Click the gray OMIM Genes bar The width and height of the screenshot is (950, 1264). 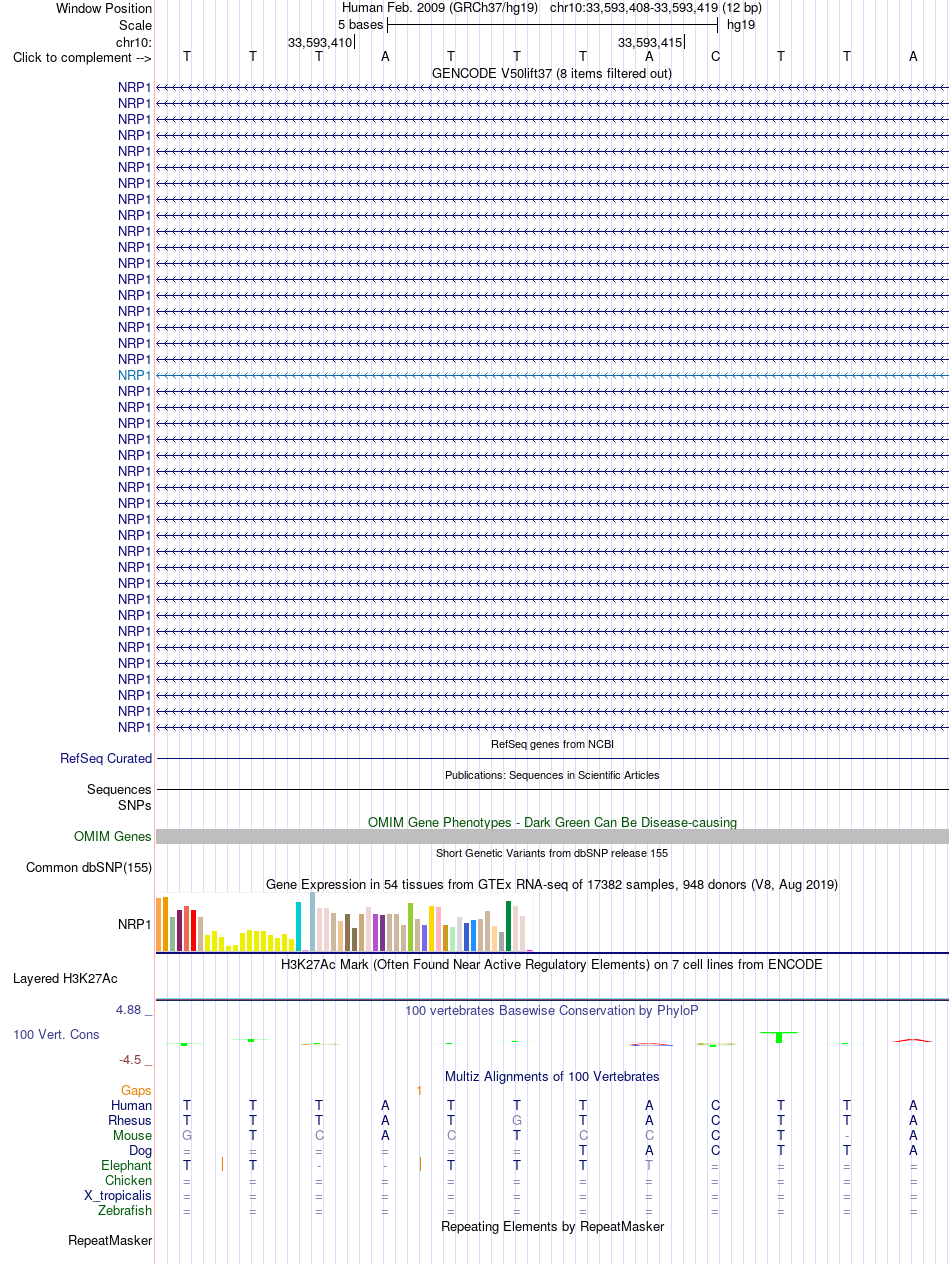click(x=552, y=836)
